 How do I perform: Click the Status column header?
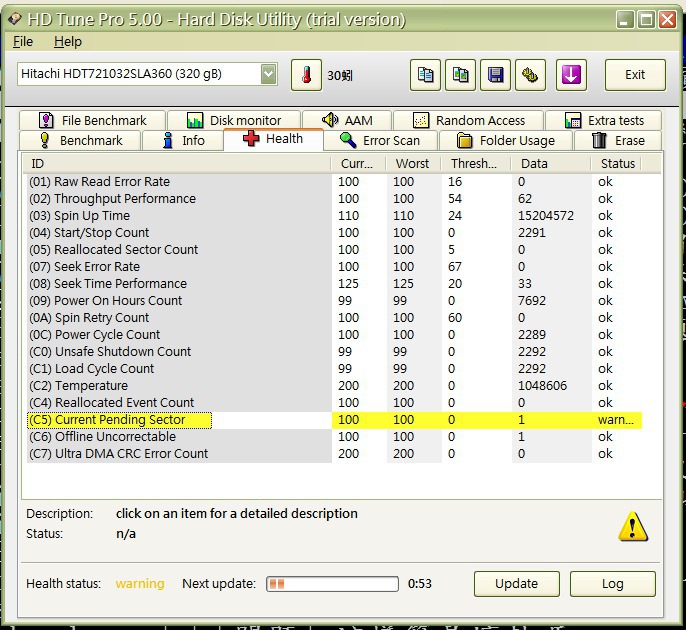(616, 164)
